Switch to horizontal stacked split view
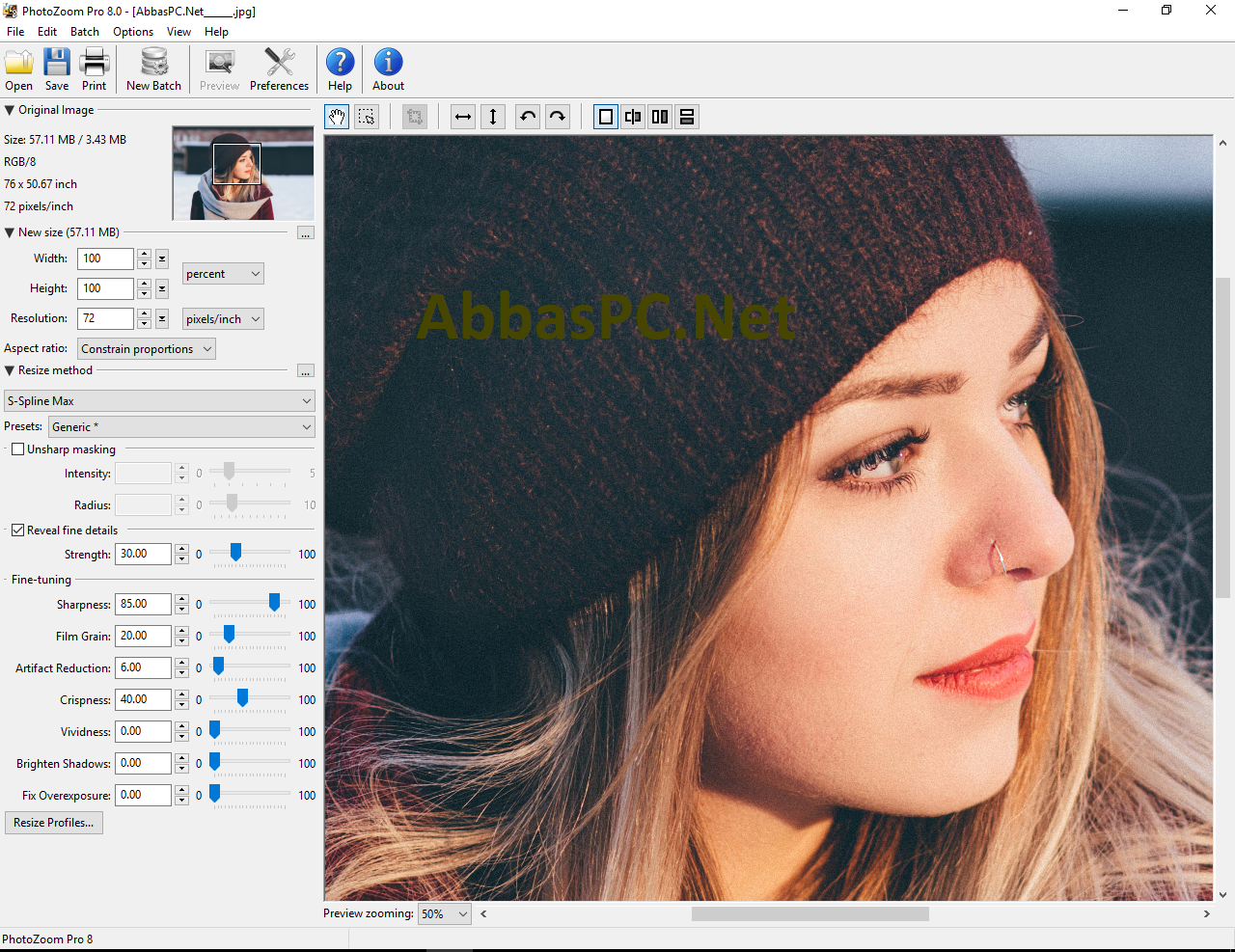1235x952 pixels. coord(687,117)
